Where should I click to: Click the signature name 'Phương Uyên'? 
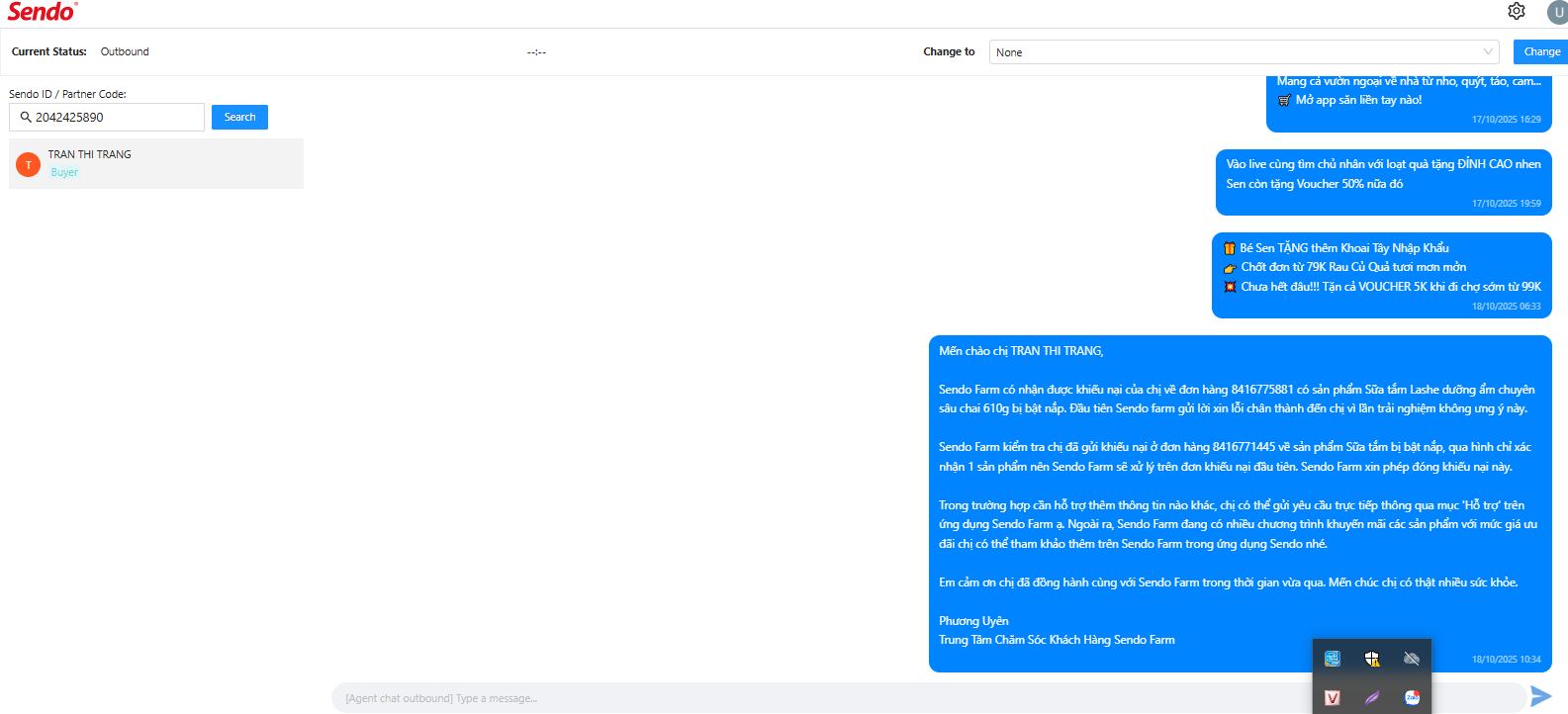point(973,621)
